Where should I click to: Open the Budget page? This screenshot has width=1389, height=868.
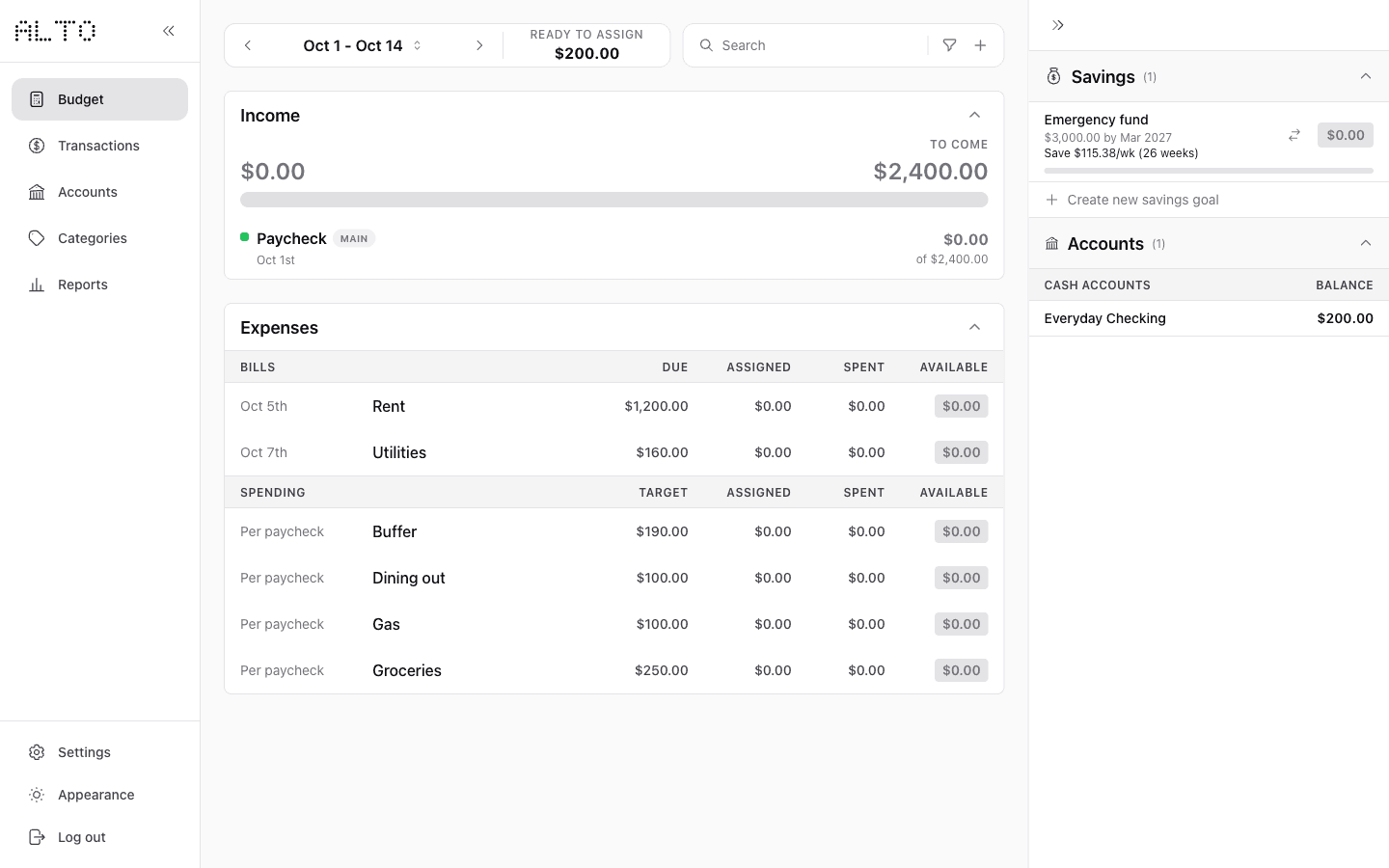pos(99,99)
